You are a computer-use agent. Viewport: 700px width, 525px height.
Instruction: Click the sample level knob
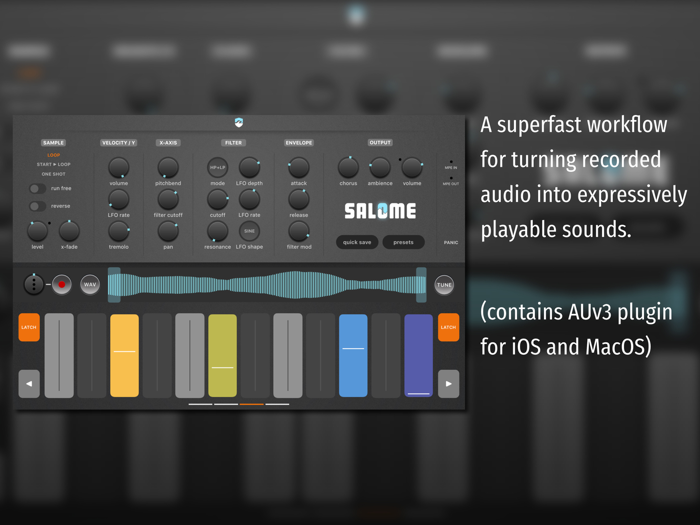pyautogui.click(x=38, y=231)
